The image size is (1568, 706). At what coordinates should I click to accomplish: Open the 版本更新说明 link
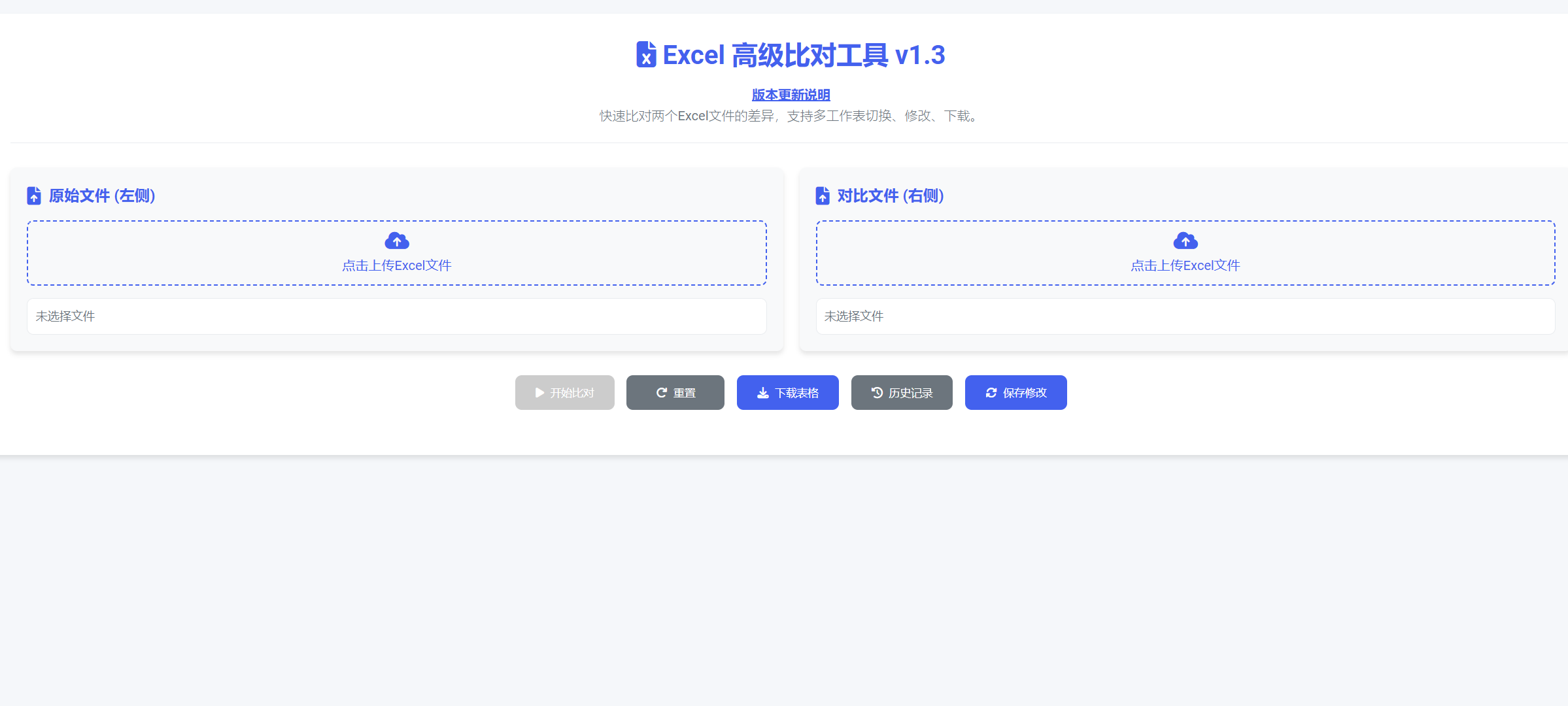[791, 95]
